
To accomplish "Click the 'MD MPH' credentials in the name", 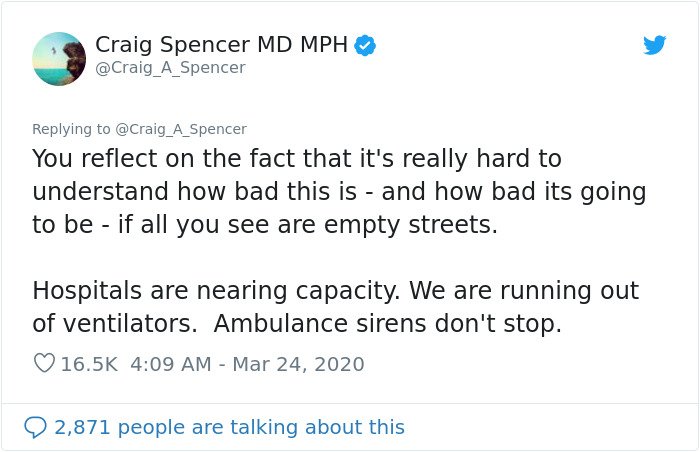I will [302, 45].
